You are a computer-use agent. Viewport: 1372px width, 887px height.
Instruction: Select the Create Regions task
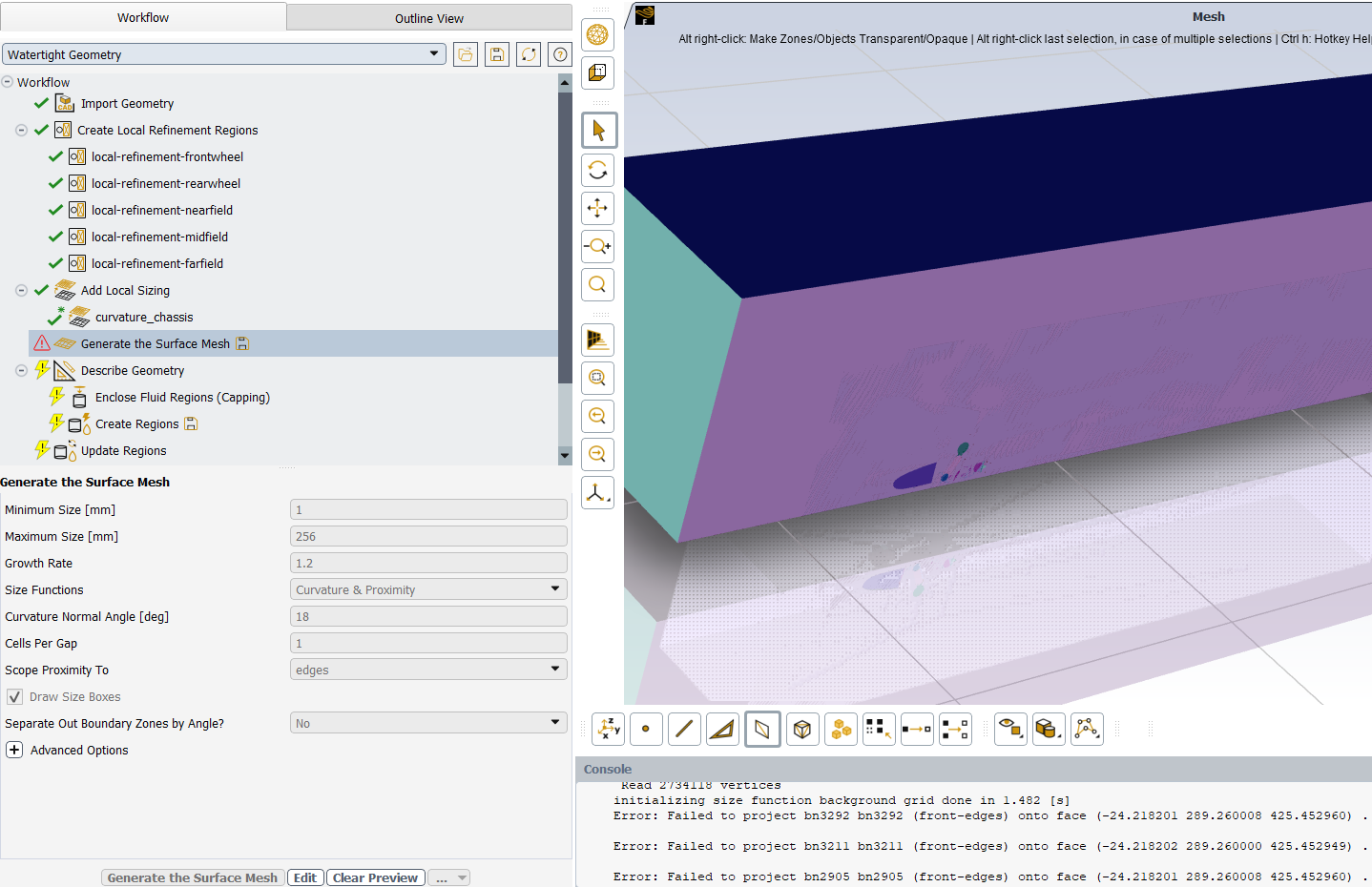tap(136, 423)
